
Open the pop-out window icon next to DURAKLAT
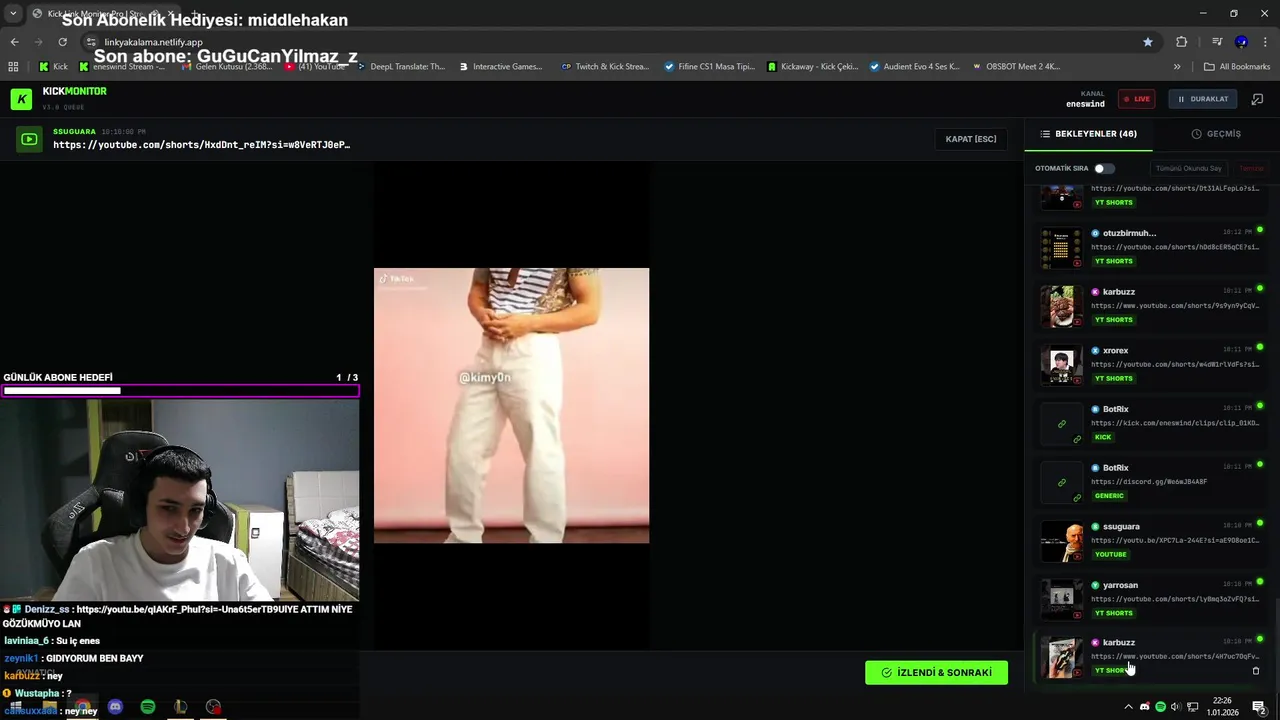click(1257, 99)
